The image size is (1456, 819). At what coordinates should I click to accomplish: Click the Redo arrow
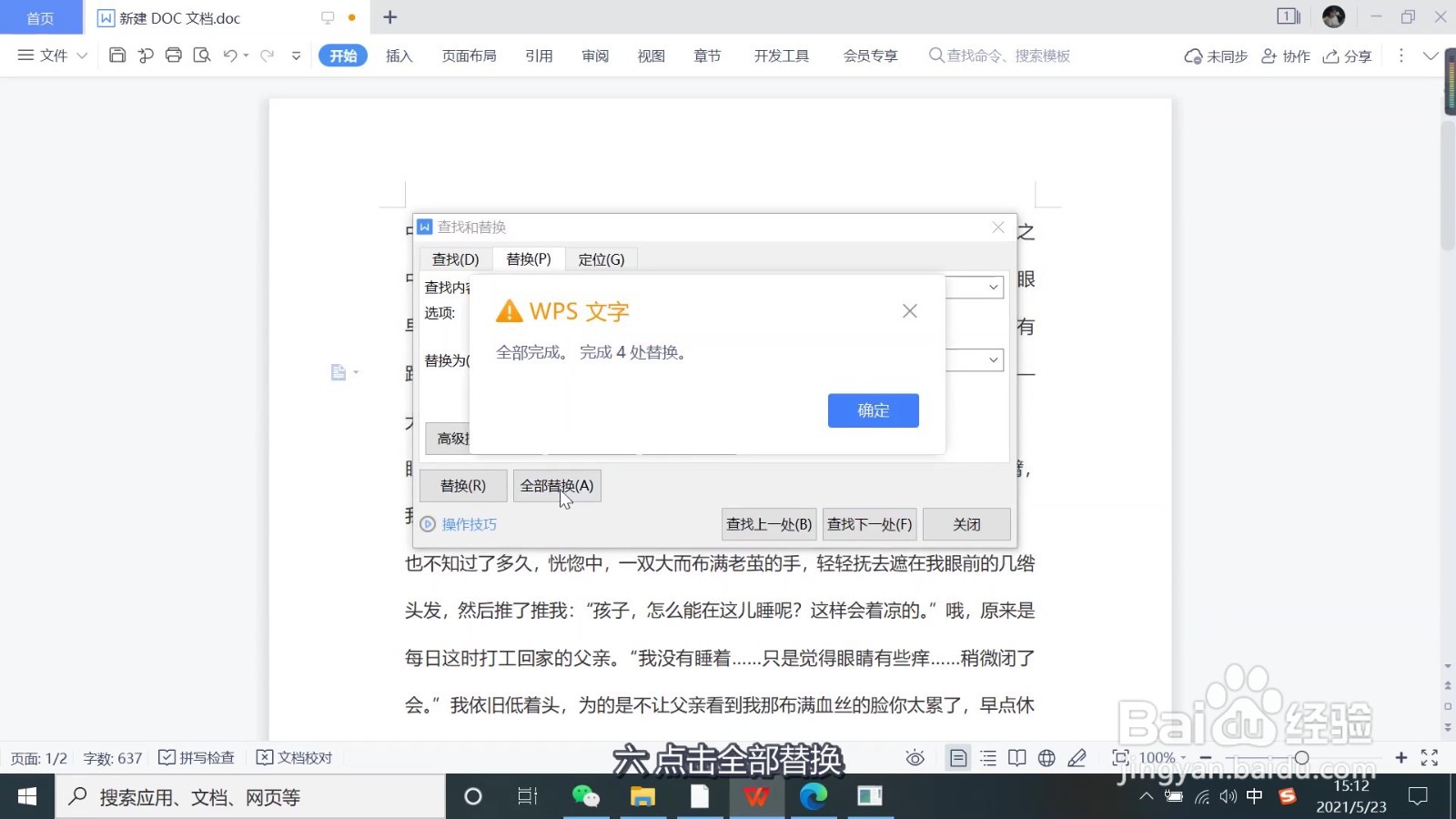[267, 56]
